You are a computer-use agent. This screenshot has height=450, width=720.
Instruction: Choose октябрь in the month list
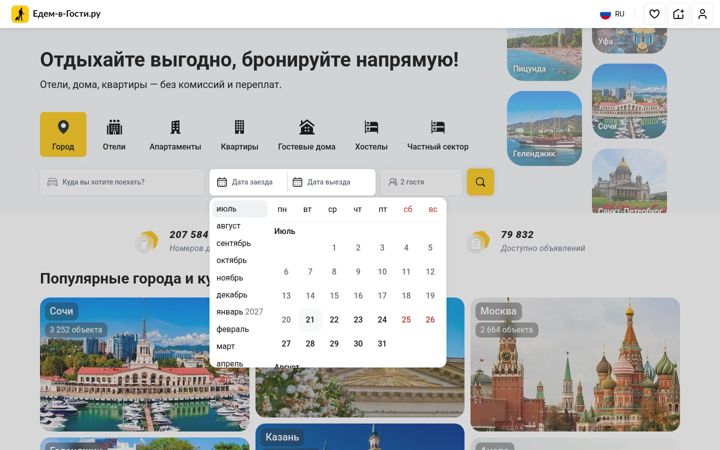click(240, 260)
